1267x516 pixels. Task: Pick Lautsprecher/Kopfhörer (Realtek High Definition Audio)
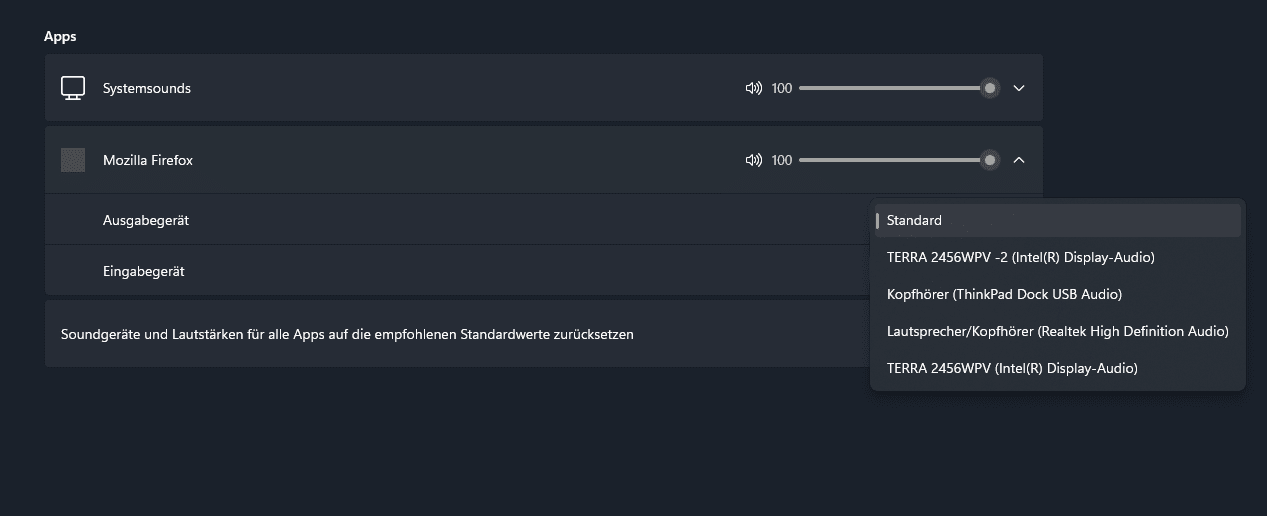pyautogui.click(x=1058, y=331)
